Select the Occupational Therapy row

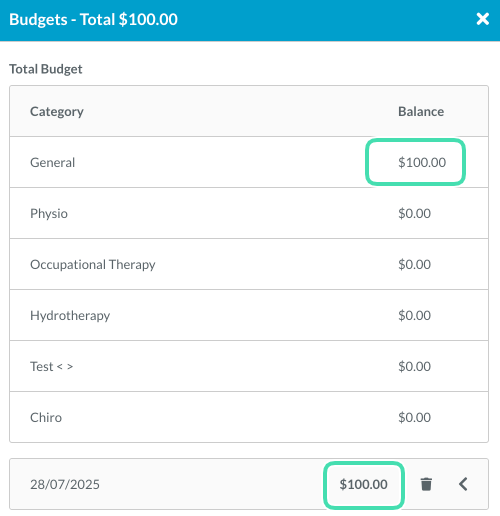[249, 264]
